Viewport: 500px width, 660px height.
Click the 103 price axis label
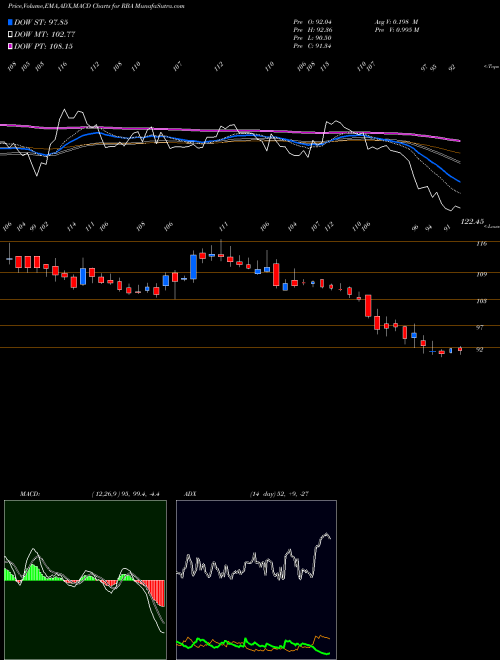481,301
